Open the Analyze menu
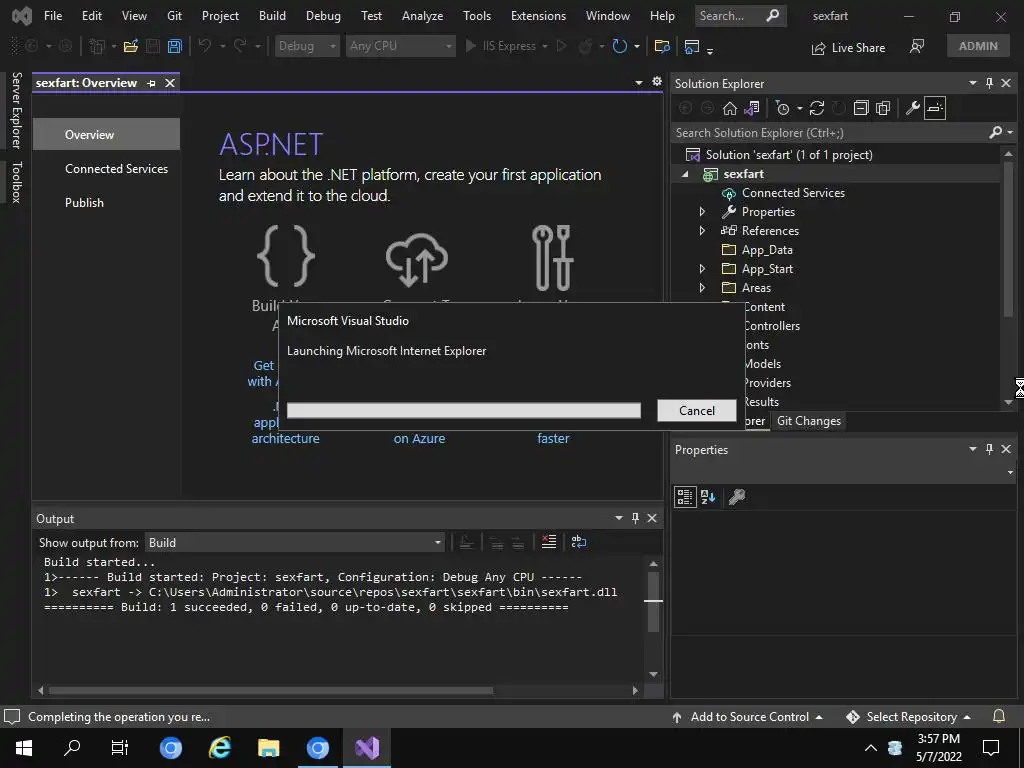The width and height of the screenshot is (1024, 768). point(423,16)
